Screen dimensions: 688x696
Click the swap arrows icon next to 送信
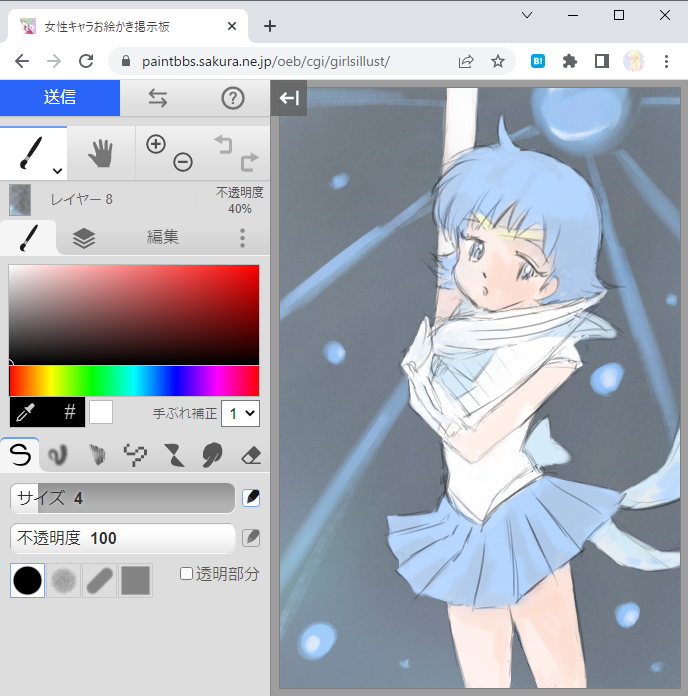point(158,98)
